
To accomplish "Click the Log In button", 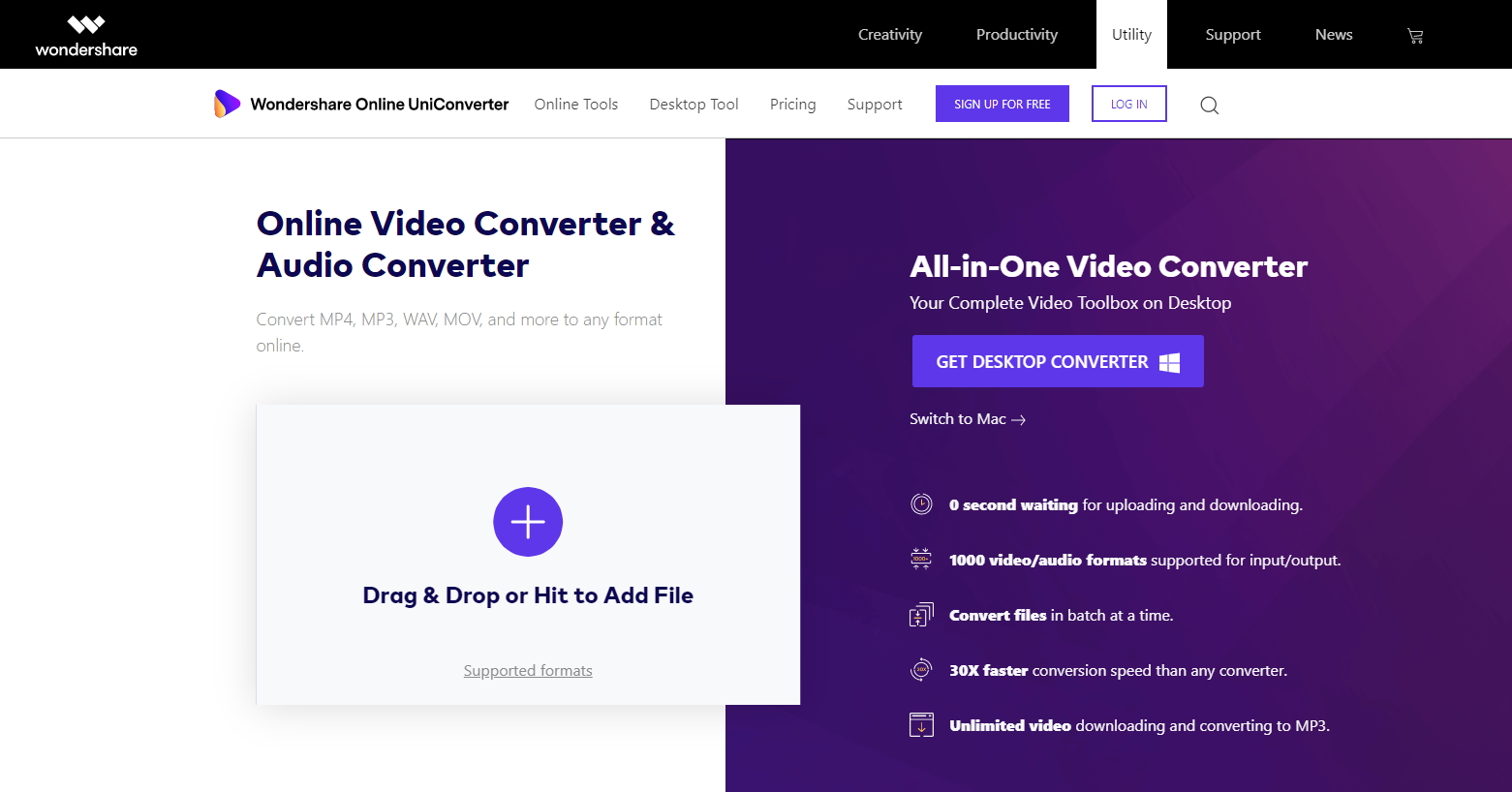I will pyautogui.click(x=1129, y=104).
